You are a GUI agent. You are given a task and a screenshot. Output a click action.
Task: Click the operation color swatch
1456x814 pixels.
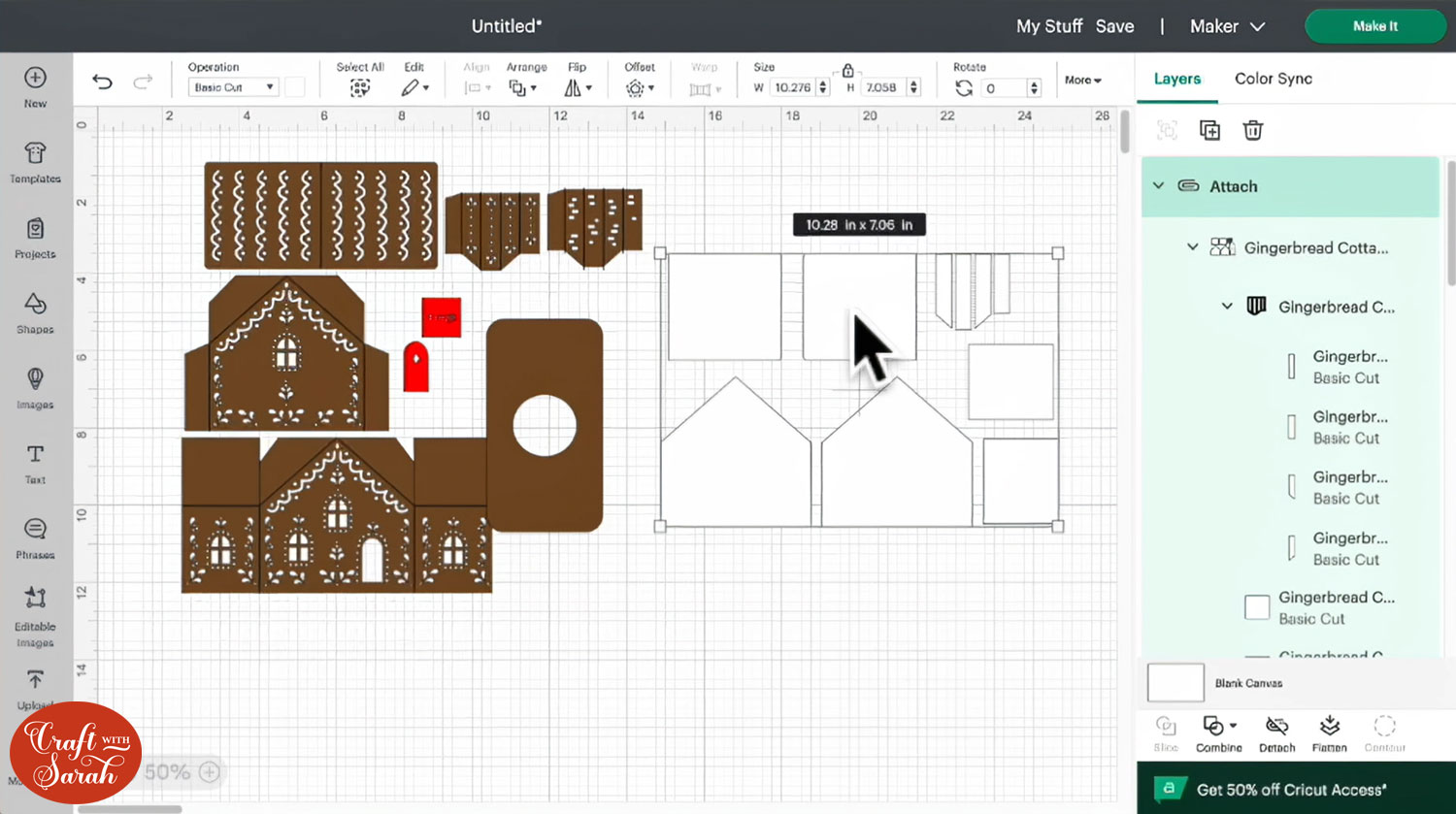pyautogui.click(x=295, y=87)
